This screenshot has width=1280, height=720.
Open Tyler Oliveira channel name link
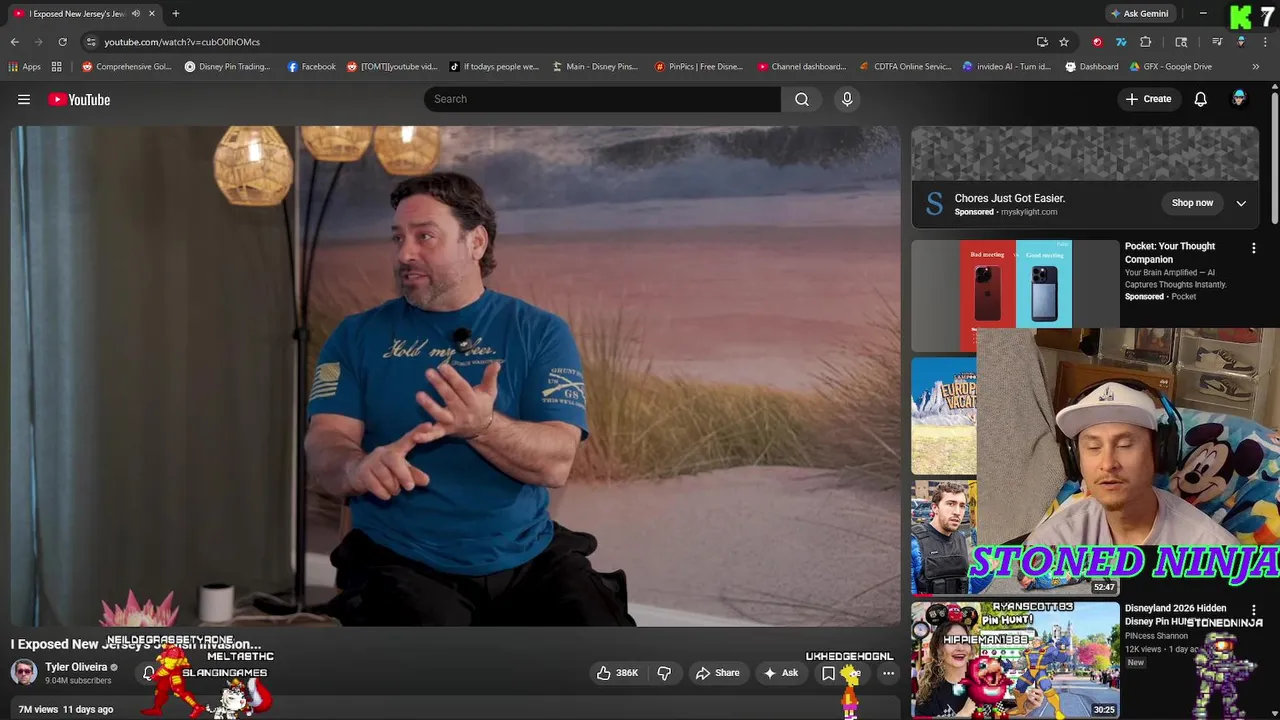click(x=76, y=667)
